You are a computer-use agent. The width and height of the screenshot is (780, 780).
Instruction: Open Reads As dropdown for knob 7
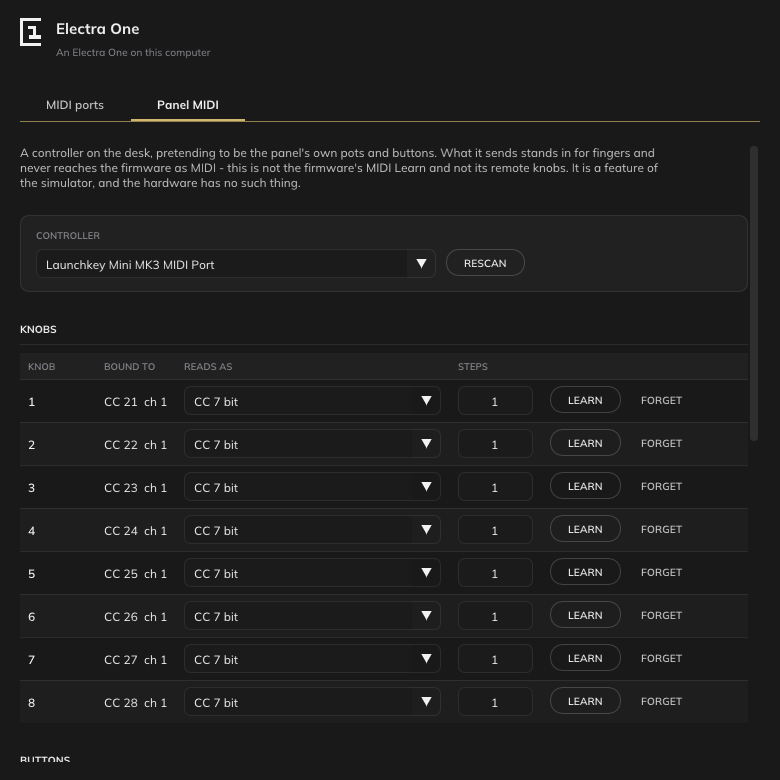(x=312, y=659)
